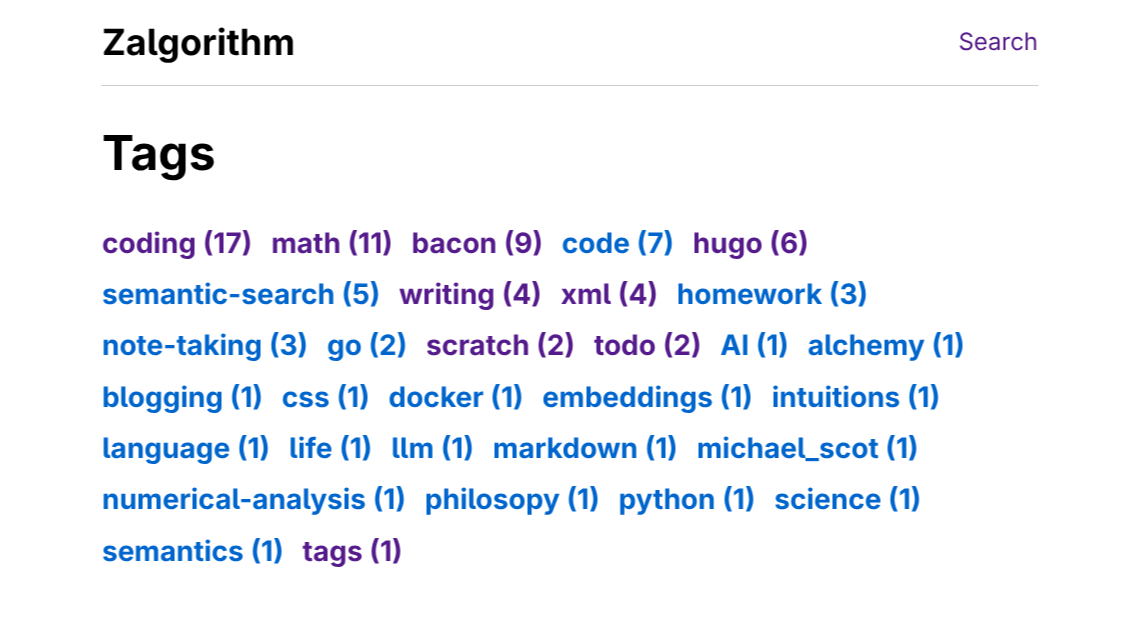The height and width of the screenshot is (634, 1132).
Task: Browse homework tagged posts
Action: (771, 294)
